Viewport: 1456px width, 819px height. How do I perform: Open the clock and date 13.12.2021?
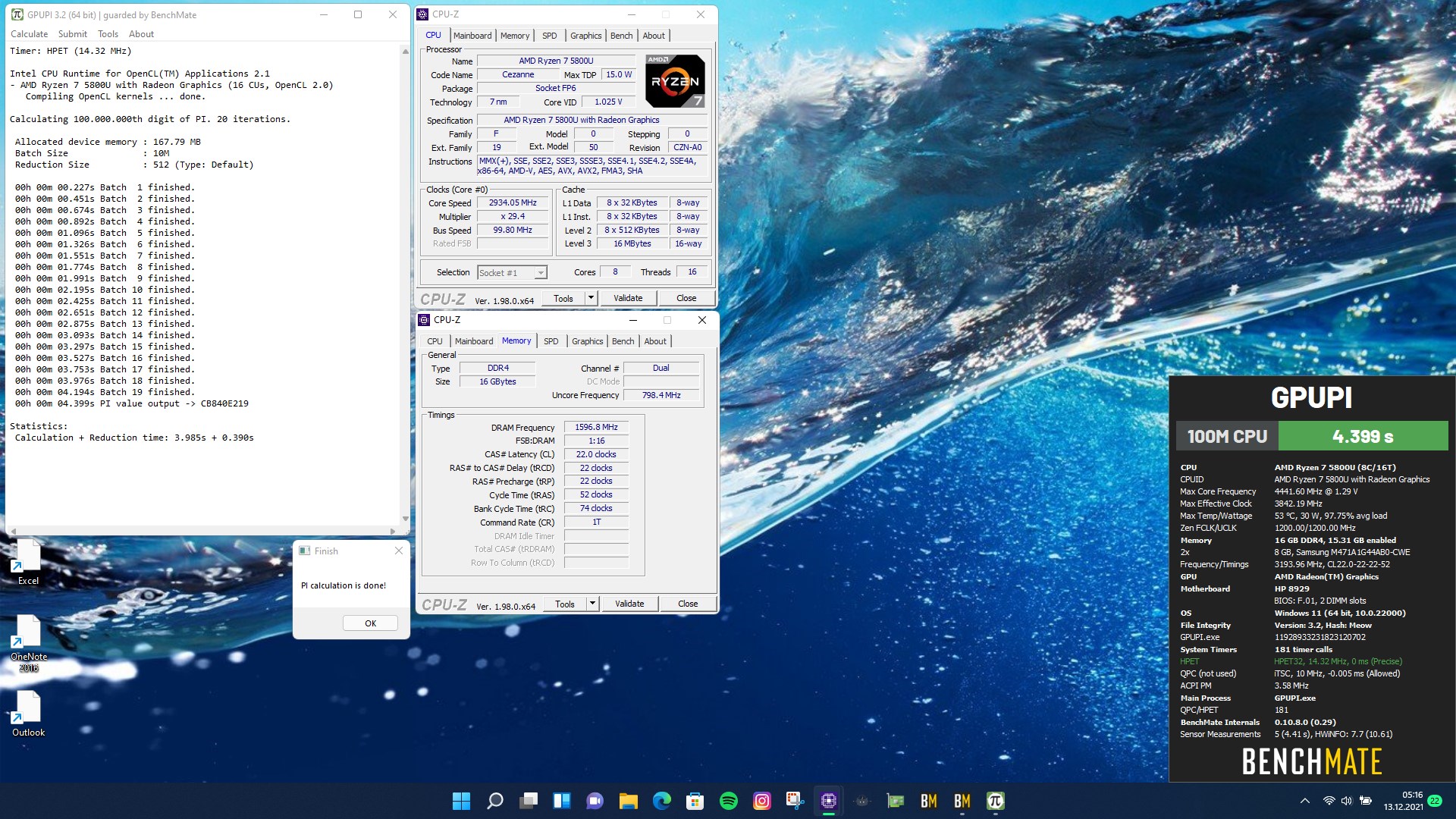[1403, 801]
